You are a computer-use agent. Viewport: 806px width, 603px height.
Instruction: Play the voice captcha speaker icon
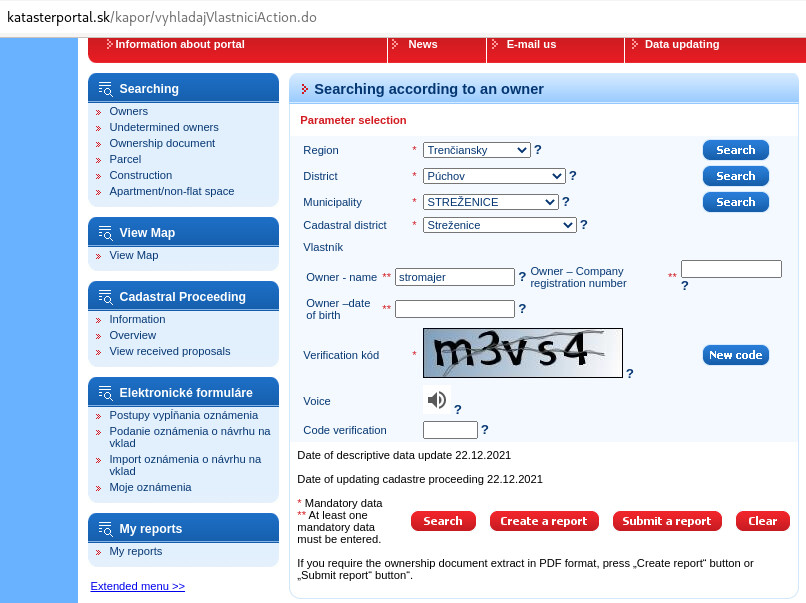(x=437, y=401)
